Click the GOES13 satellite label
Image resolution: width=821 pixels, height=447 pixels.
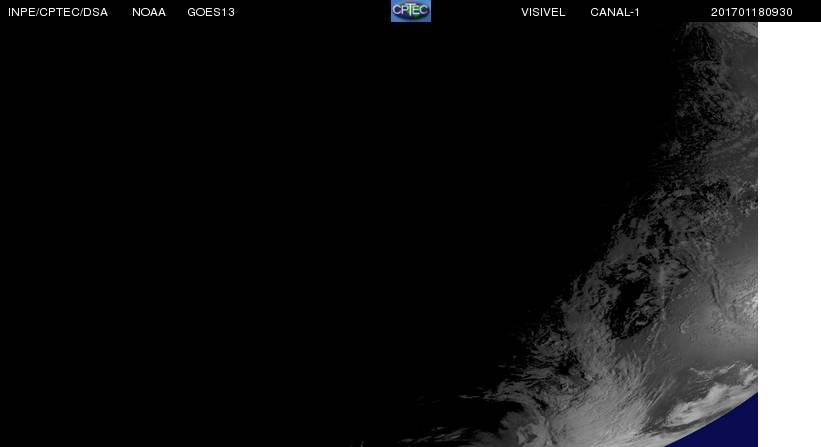click(211, 12)
